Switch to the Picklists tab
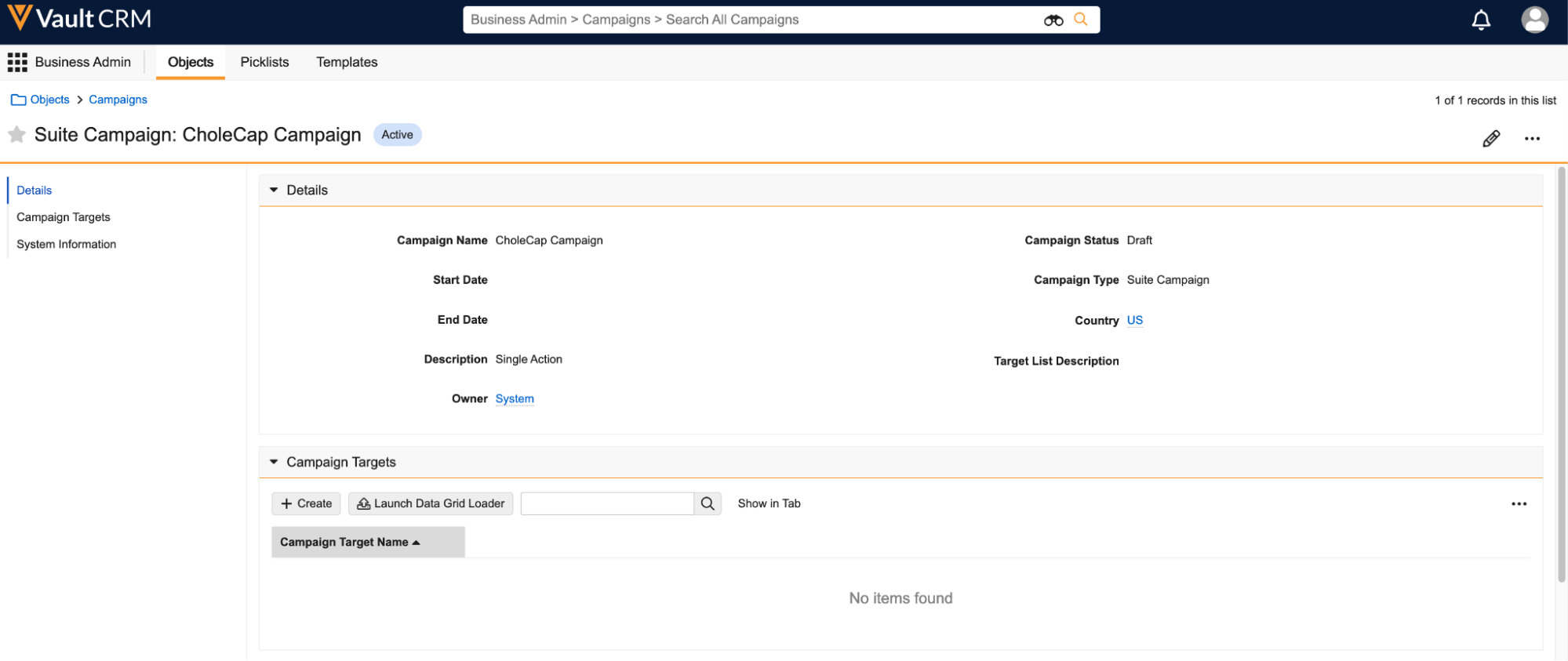1568x661 pixels. [264, 62]
